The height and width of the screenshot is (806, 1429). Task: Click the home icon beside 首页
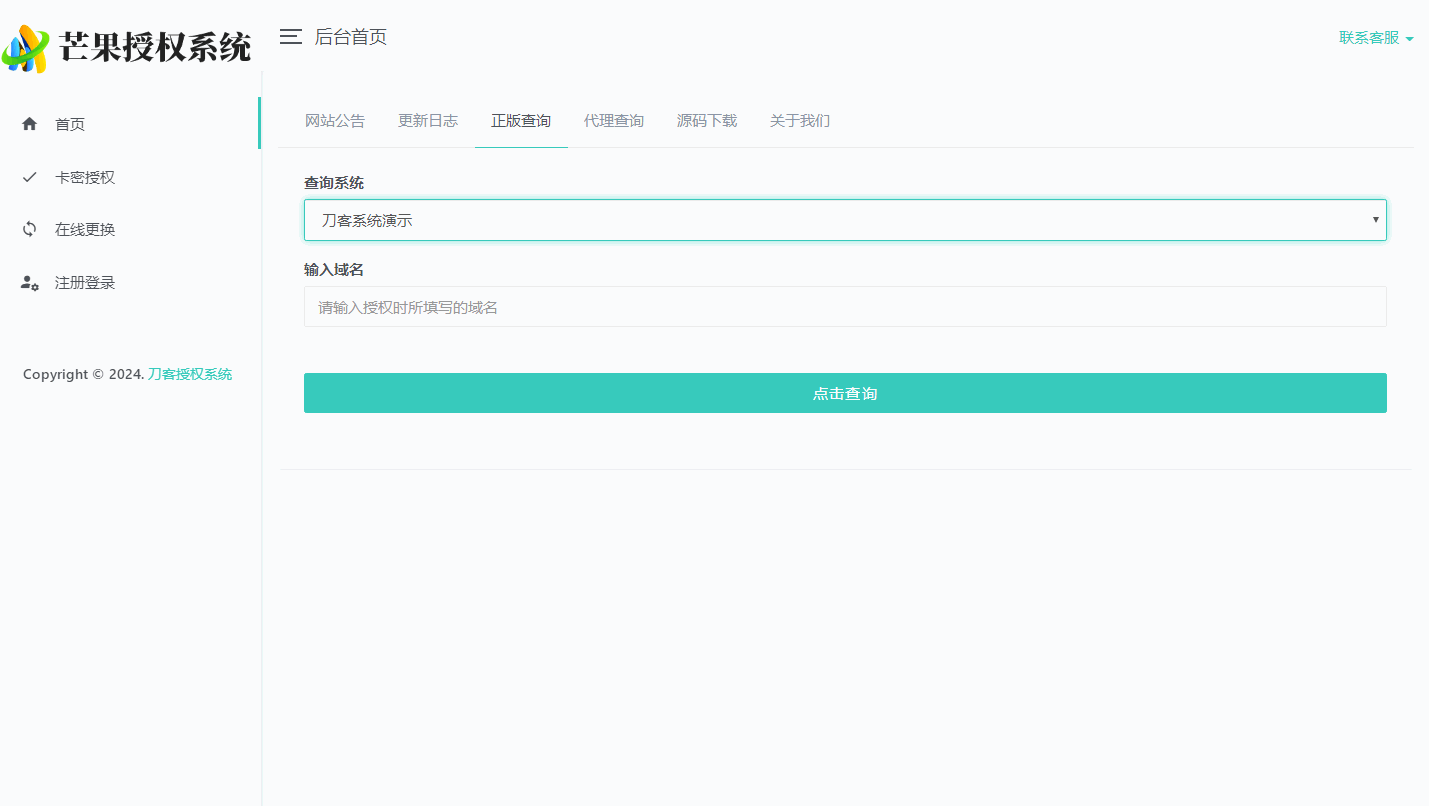[30, 124]
